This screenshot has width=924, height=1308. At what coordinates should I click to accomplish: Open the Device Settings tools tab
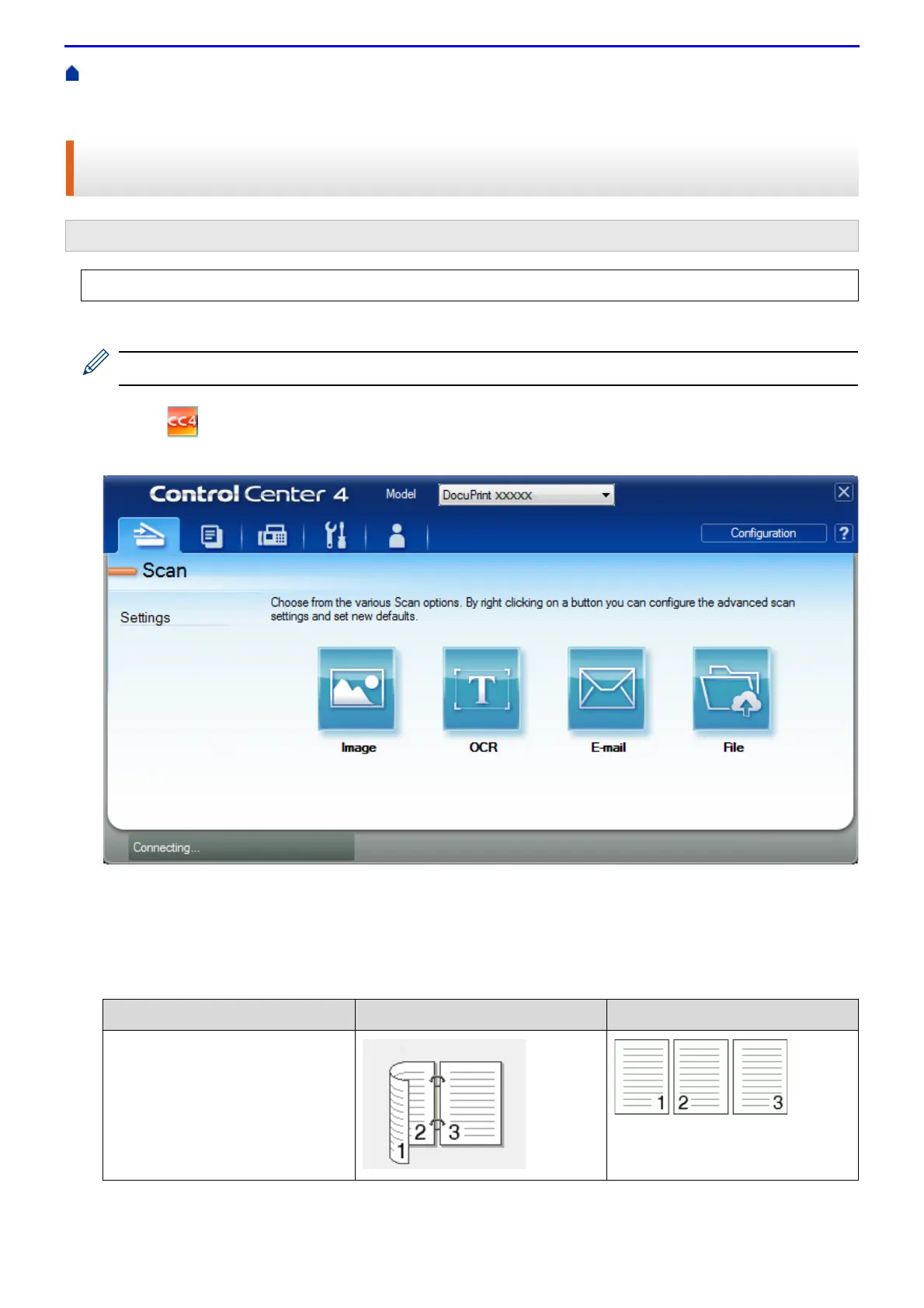pyautogui.click(x=335, y=536)
